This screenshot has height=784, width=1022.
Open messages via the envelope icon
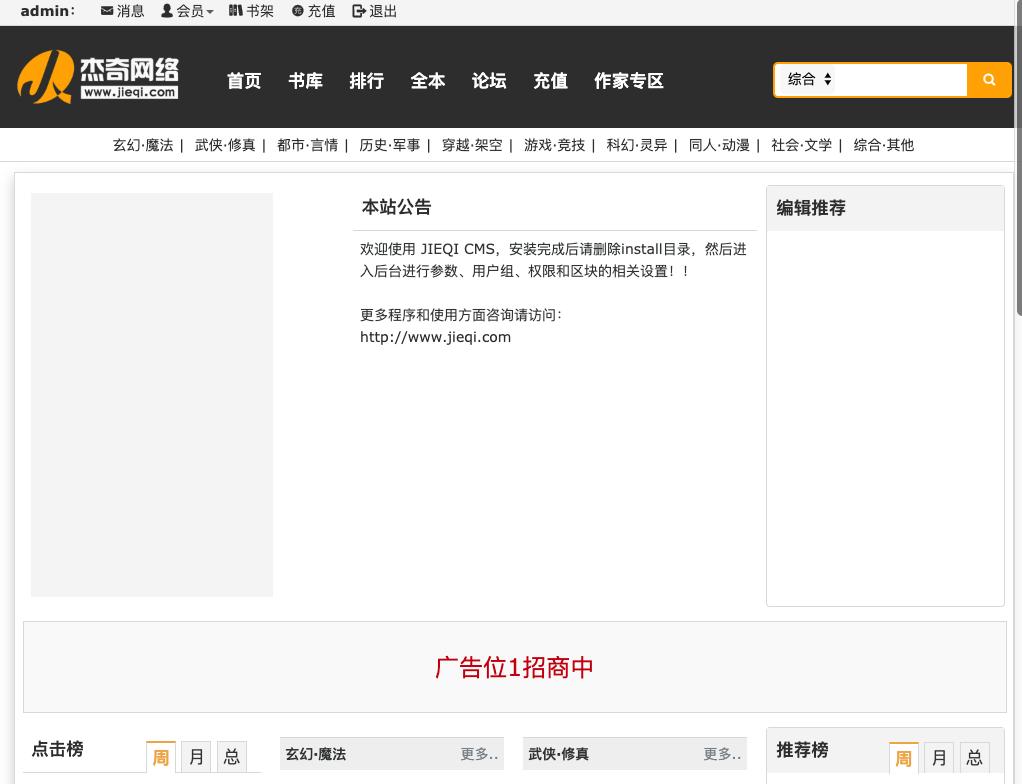pos(107,11)
